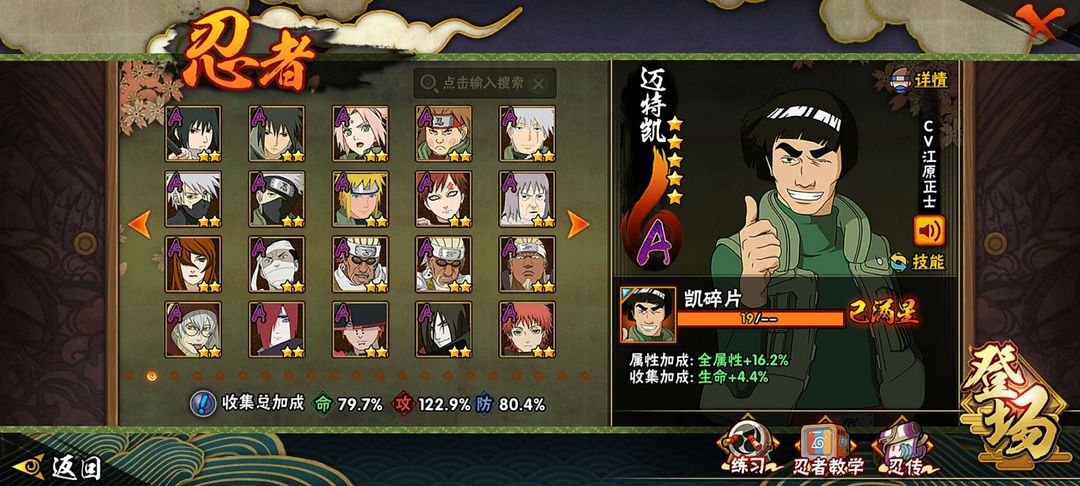1080x486 pixels.
Task: Select the last page indicator dot
Action: coord(584,376)
